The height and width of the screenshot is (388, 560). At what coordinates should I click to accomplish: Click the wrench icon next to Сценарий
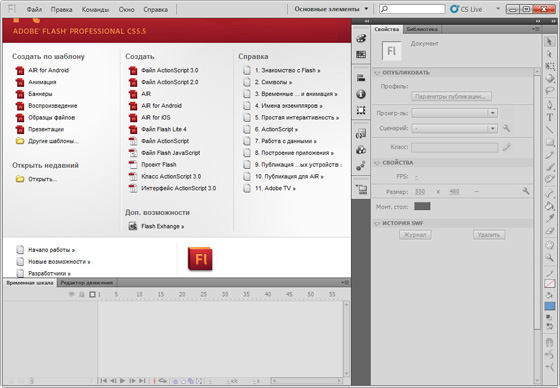[506, 128]
